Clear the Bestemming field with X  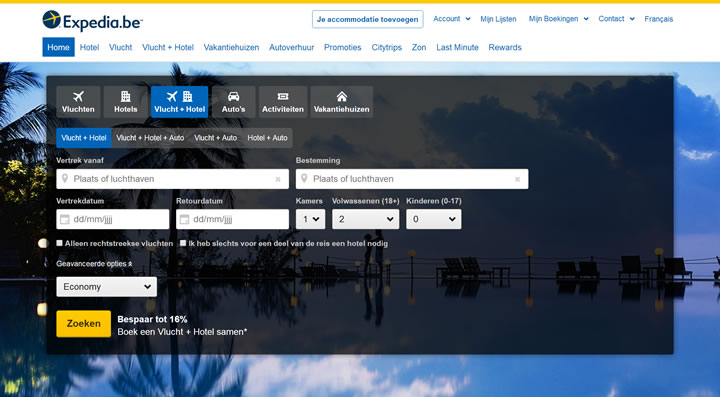point(518,179)
